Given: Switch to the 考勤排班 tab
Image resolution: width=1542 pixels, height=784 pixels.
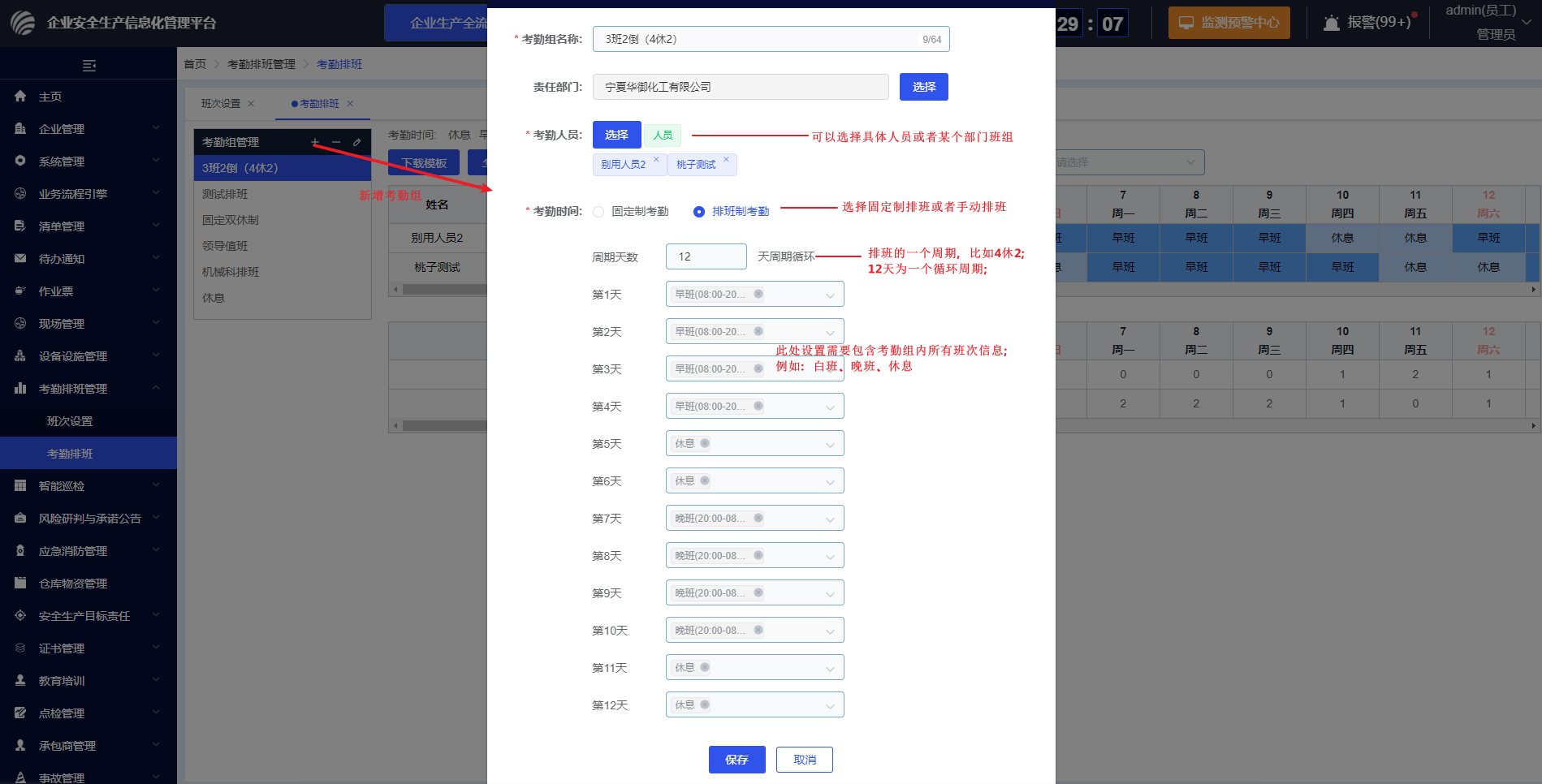Looking at the screenshot, I should (320, 104).
